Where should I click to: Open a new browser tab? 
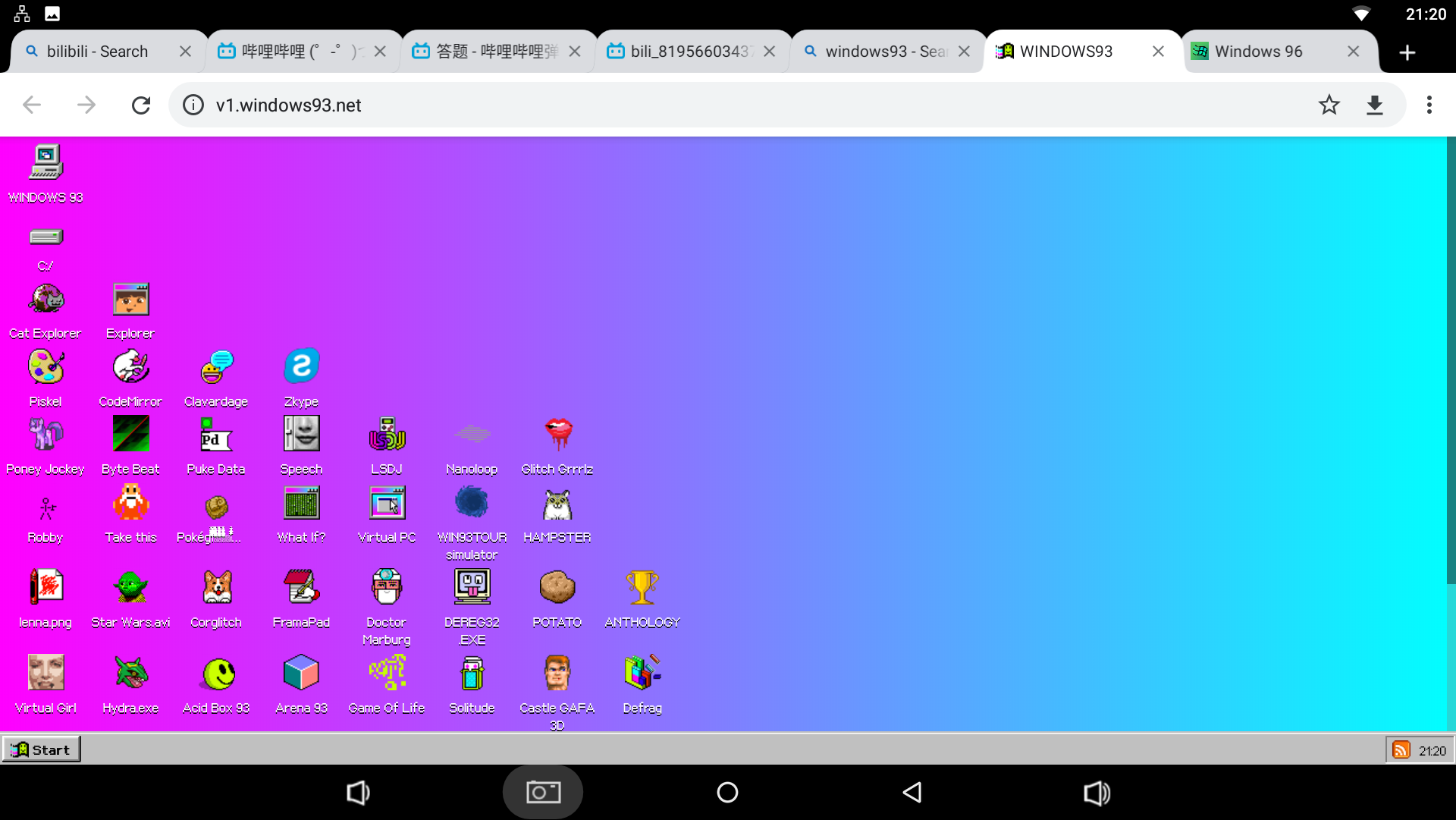pos(1407,52)
